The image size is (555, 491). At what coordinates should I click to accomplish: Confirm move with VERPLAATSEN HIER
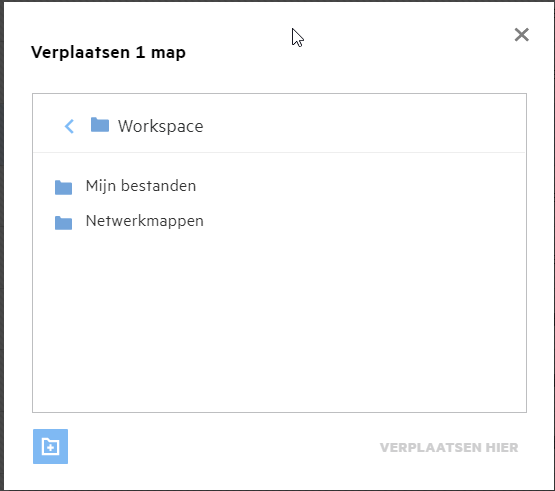(449, 447)
